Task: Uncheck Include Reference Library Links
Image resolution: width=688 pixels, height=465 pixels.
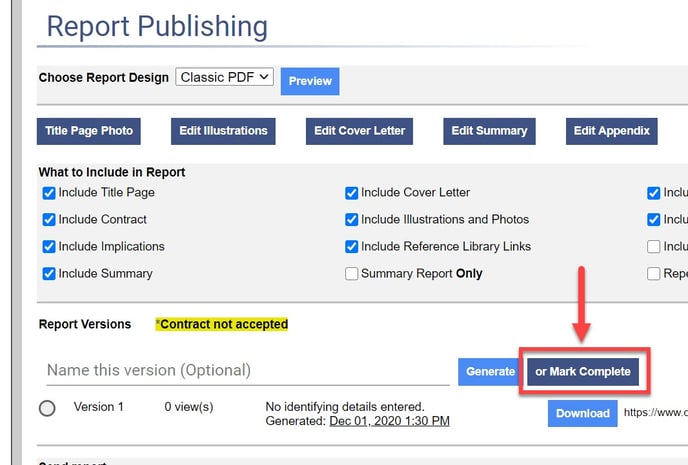Action: click(352, 247)
